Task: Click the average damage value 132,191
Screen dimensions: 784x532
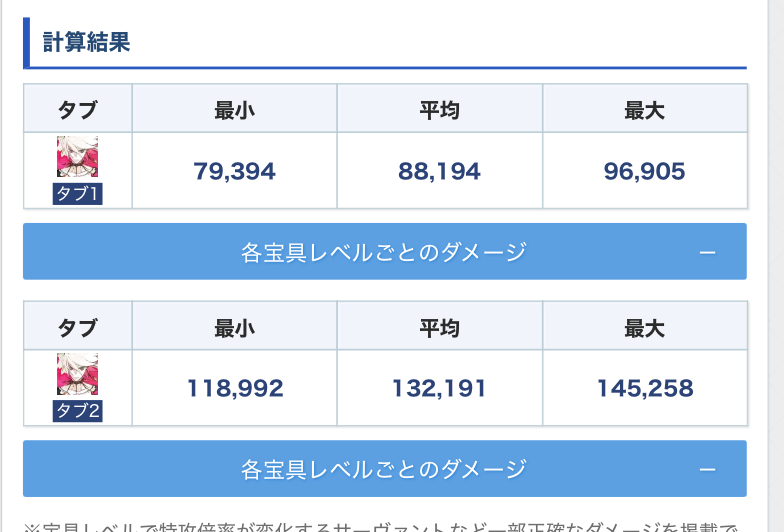Action: (439, 388)
